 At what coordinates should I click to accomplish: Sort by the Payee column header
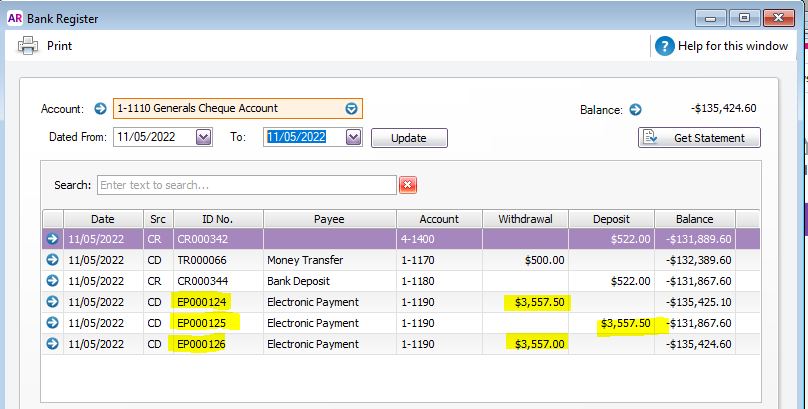(329, 218)
